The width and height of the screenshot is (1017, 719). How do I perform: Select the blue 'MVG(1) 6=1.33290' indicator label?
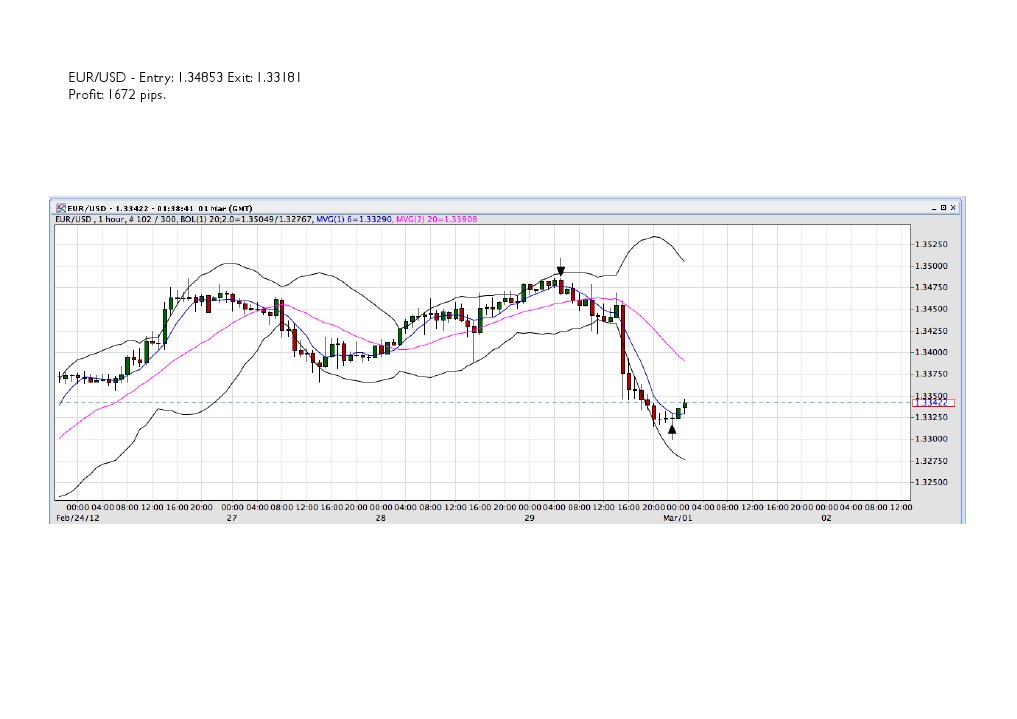click(353, 220)
